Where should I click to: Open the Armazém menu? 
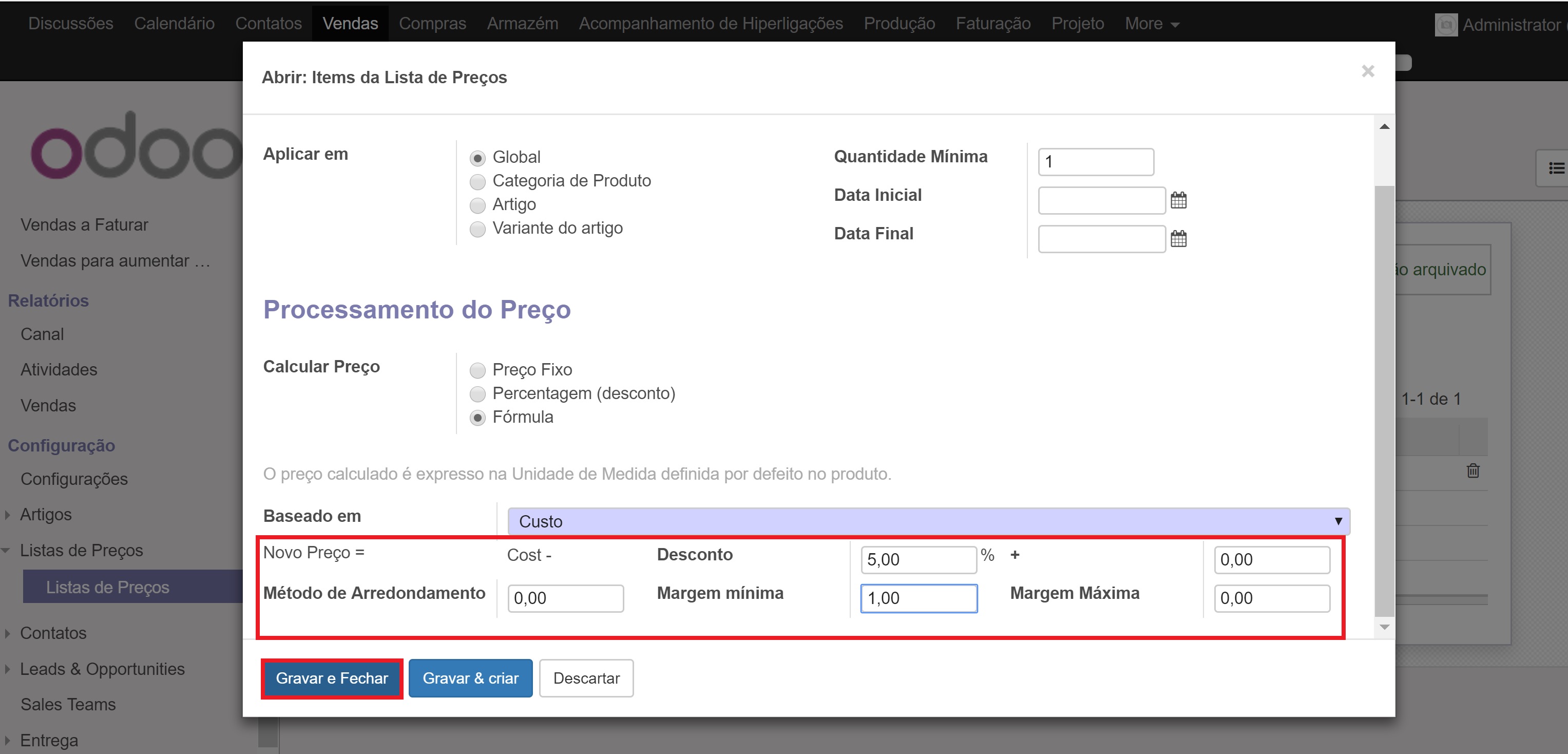(x=522, y=24)
